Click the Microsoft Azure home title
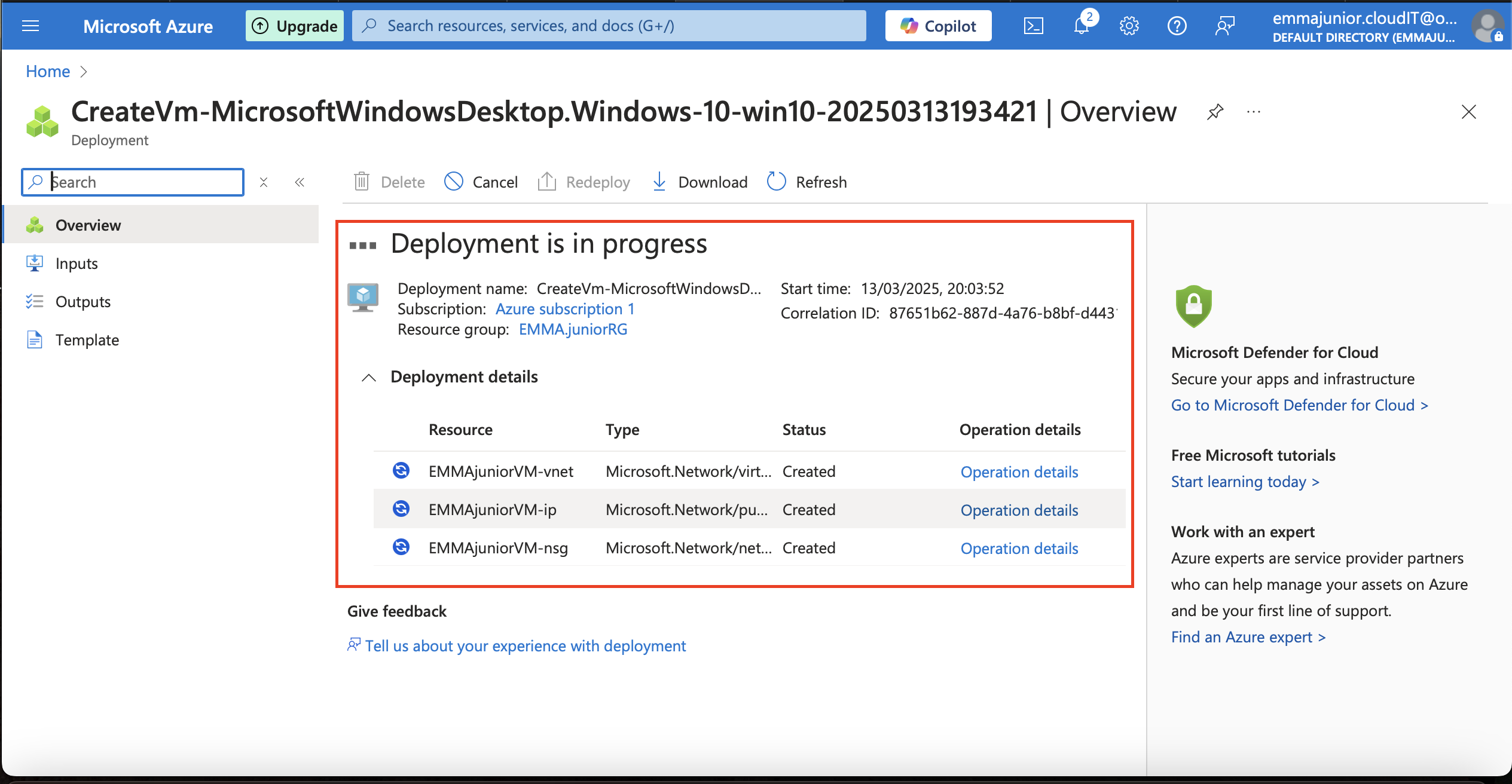Screen dimensions: 1512x784 pos(148,26)
